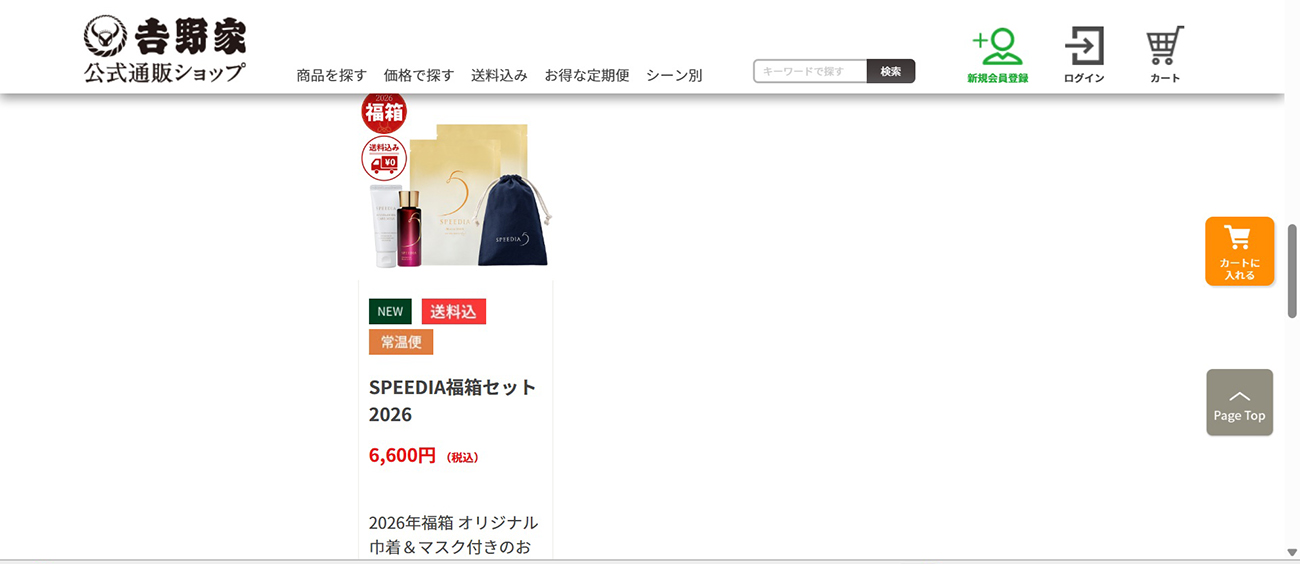Jump back with the Page Top button
Image resolution: width=1300 pixels, height=564 pixels.
point(1239,402)
